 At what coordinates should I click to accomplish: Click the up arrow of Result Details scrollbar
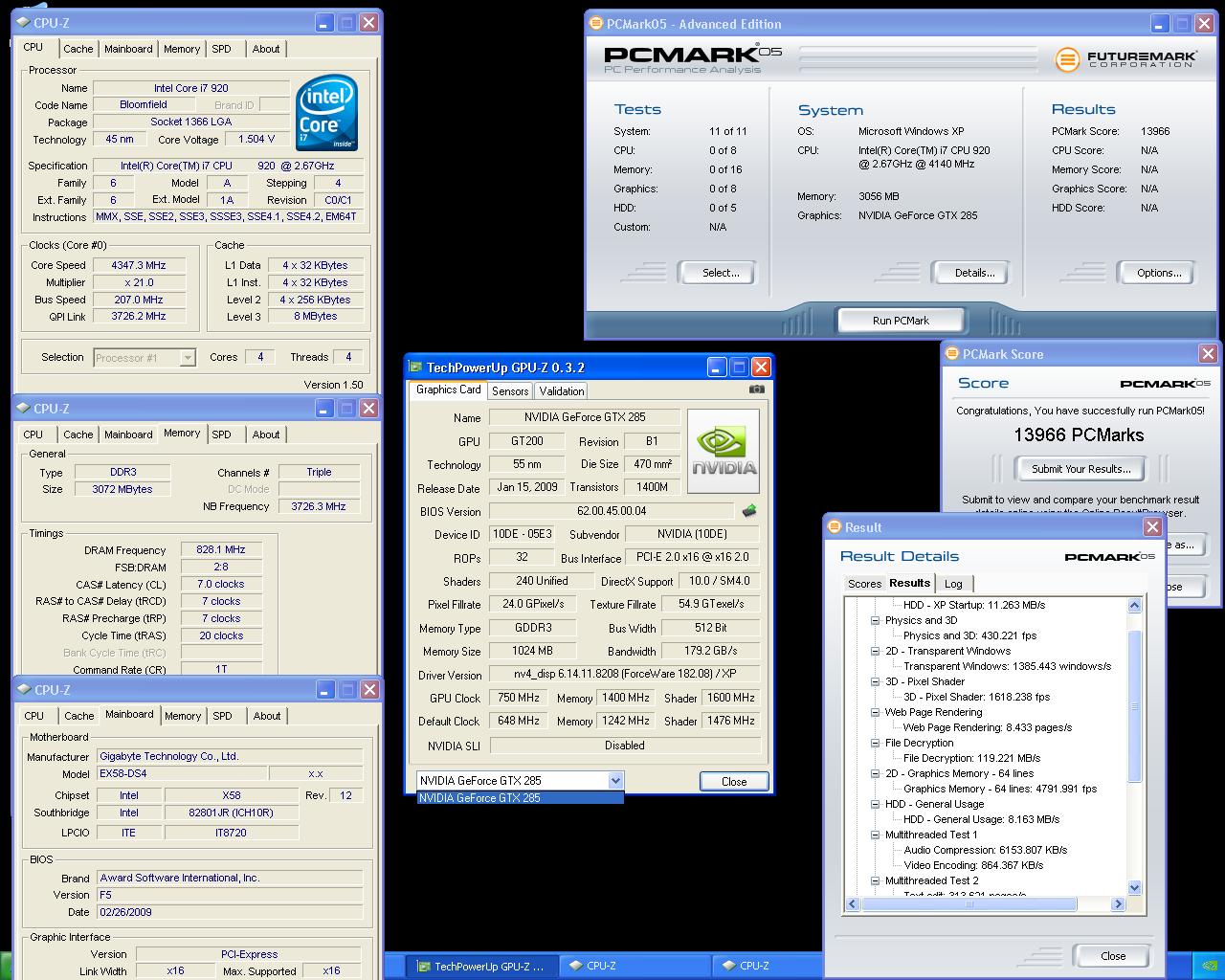(1134, 605)
